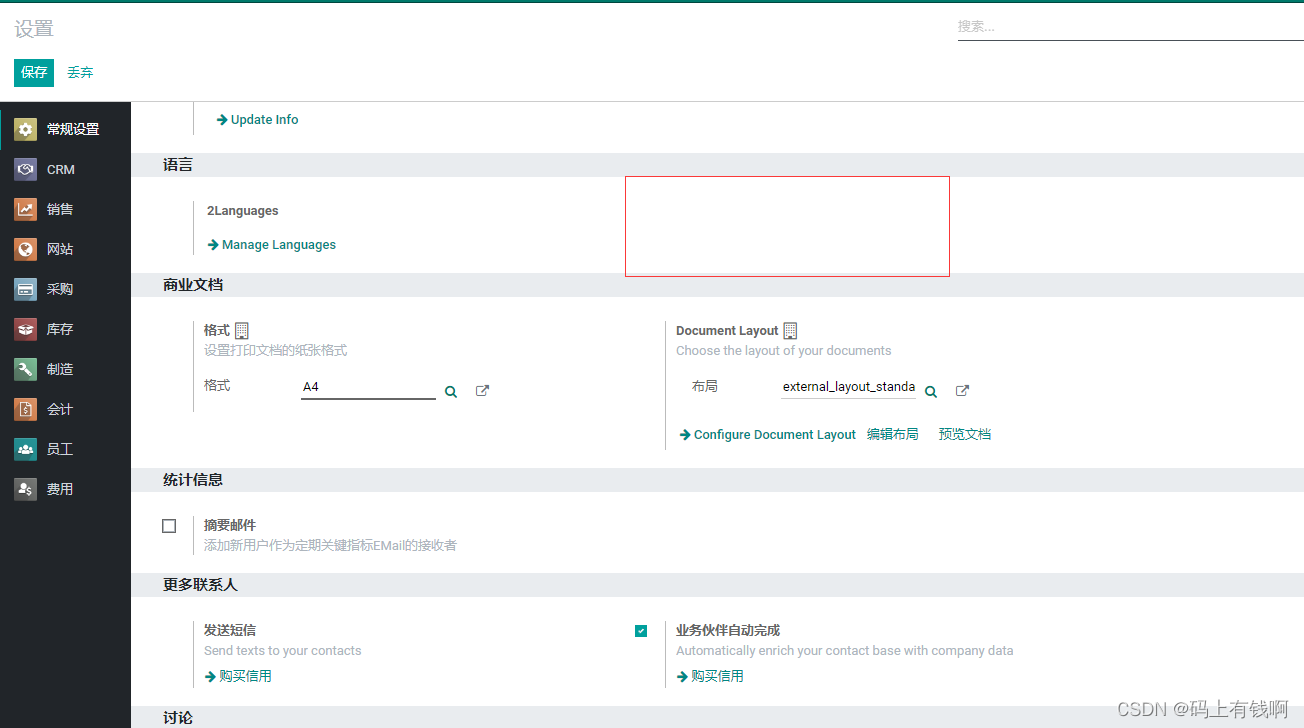Viewport: 1304px width, 728px height.
Task: Click the 网站 website globe icon
Action: (x=24, y=248)
